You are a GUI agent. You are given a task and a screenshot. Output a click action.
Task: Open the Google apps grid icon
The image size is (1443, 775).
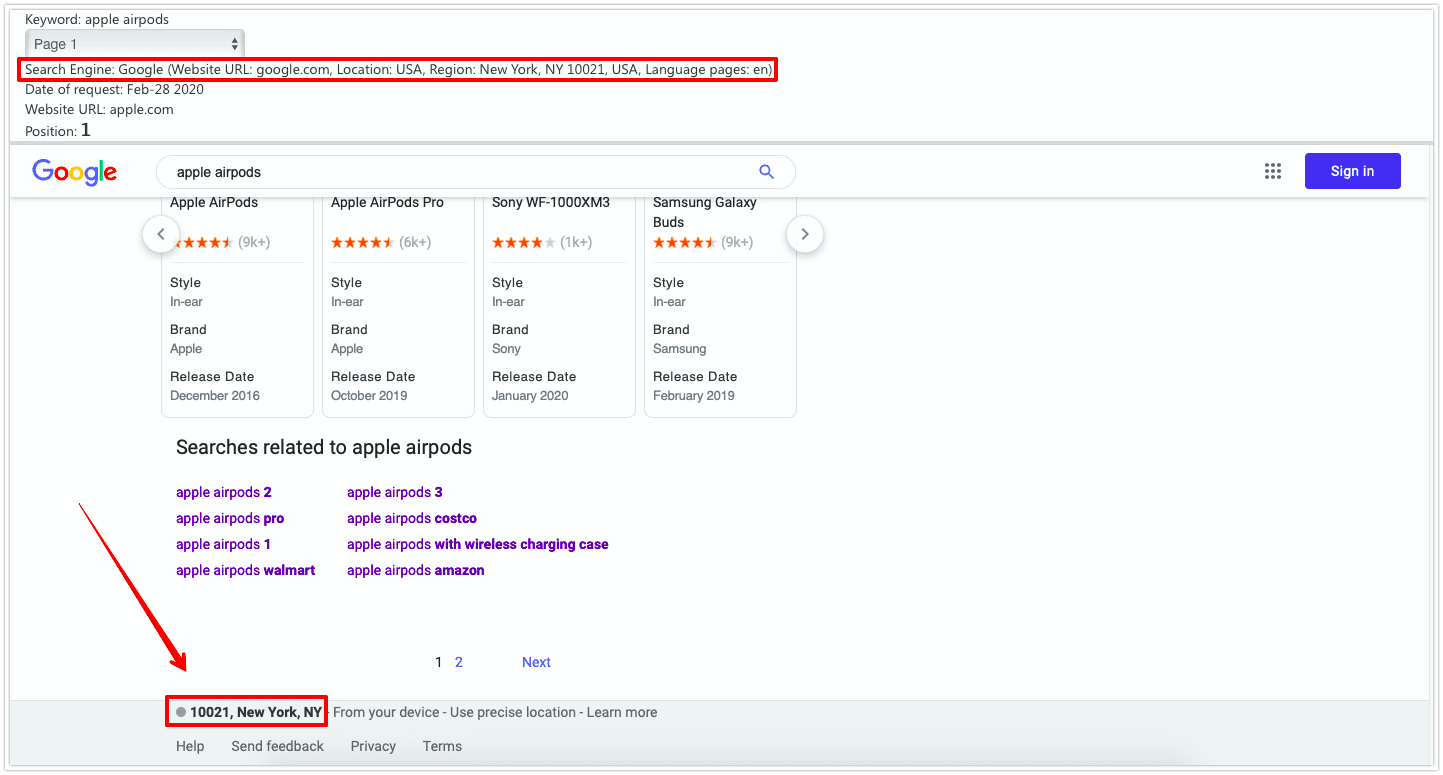[x=1273, y=171]
